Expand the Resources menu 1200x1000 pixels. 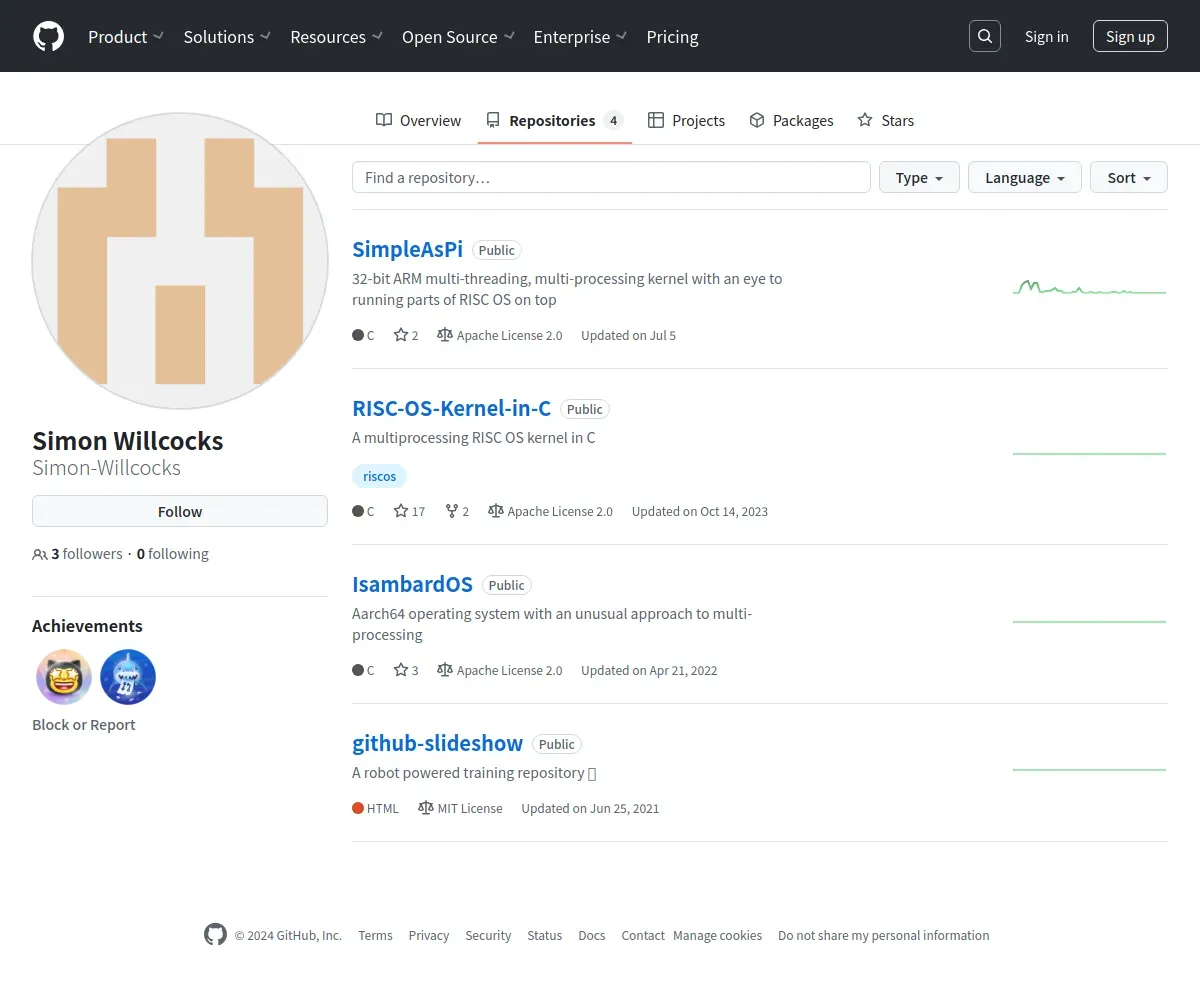pyautogui.click(x=336, y=37)
